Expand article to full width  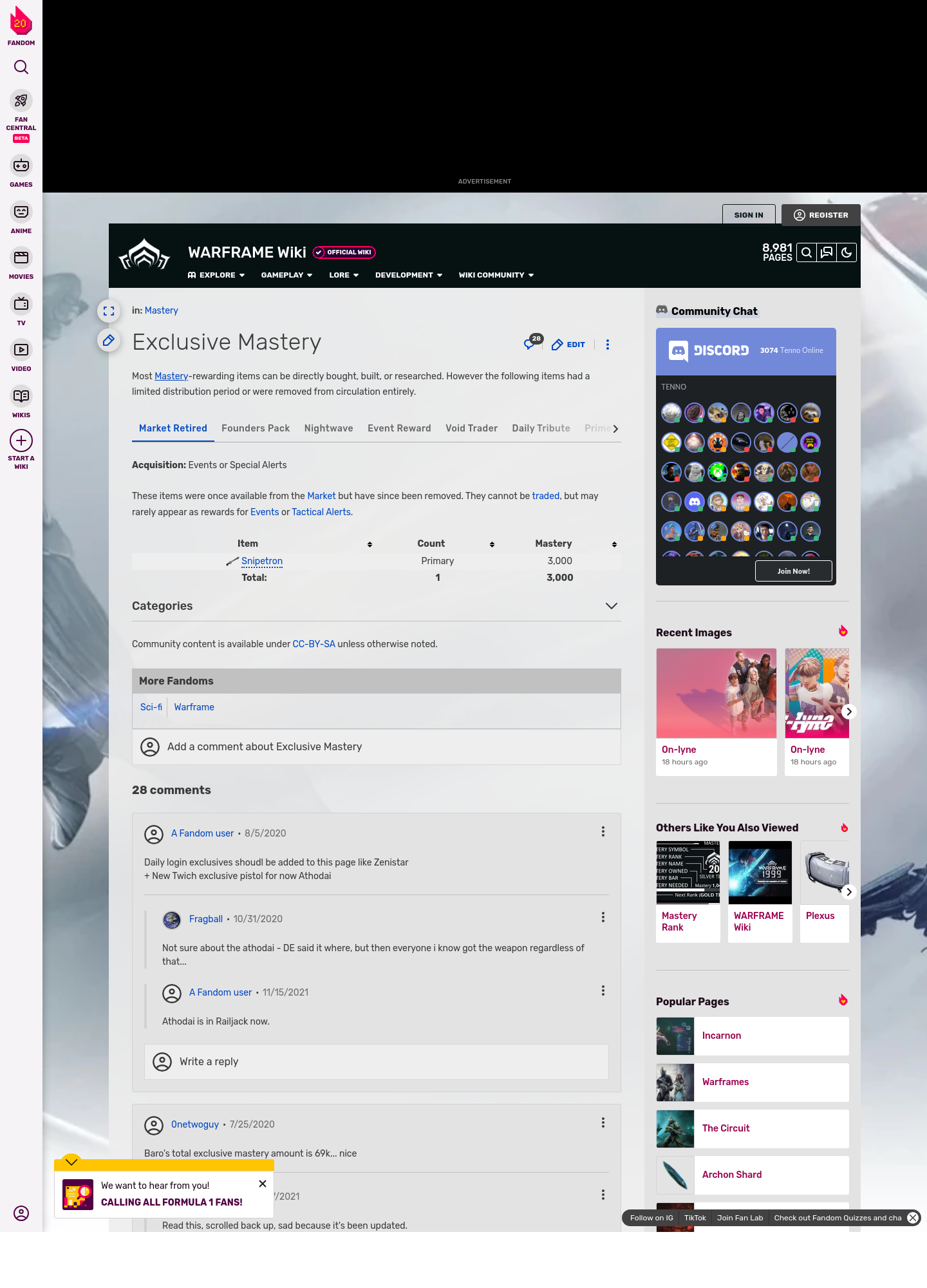click(109, 311)
